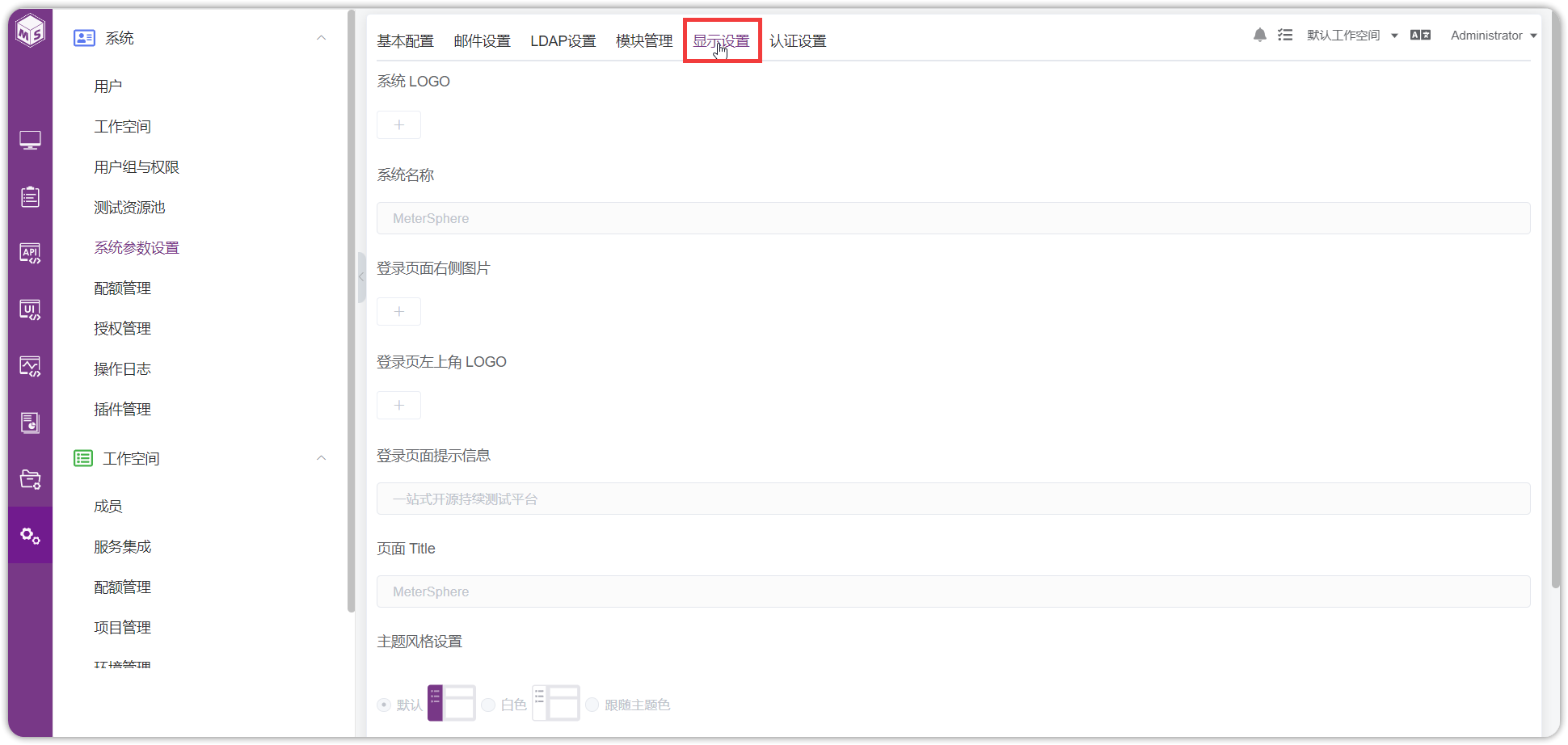1568x745 pixels.
Task: Collapse the 工作空间 menu section
Action: (x=321, y=458)
